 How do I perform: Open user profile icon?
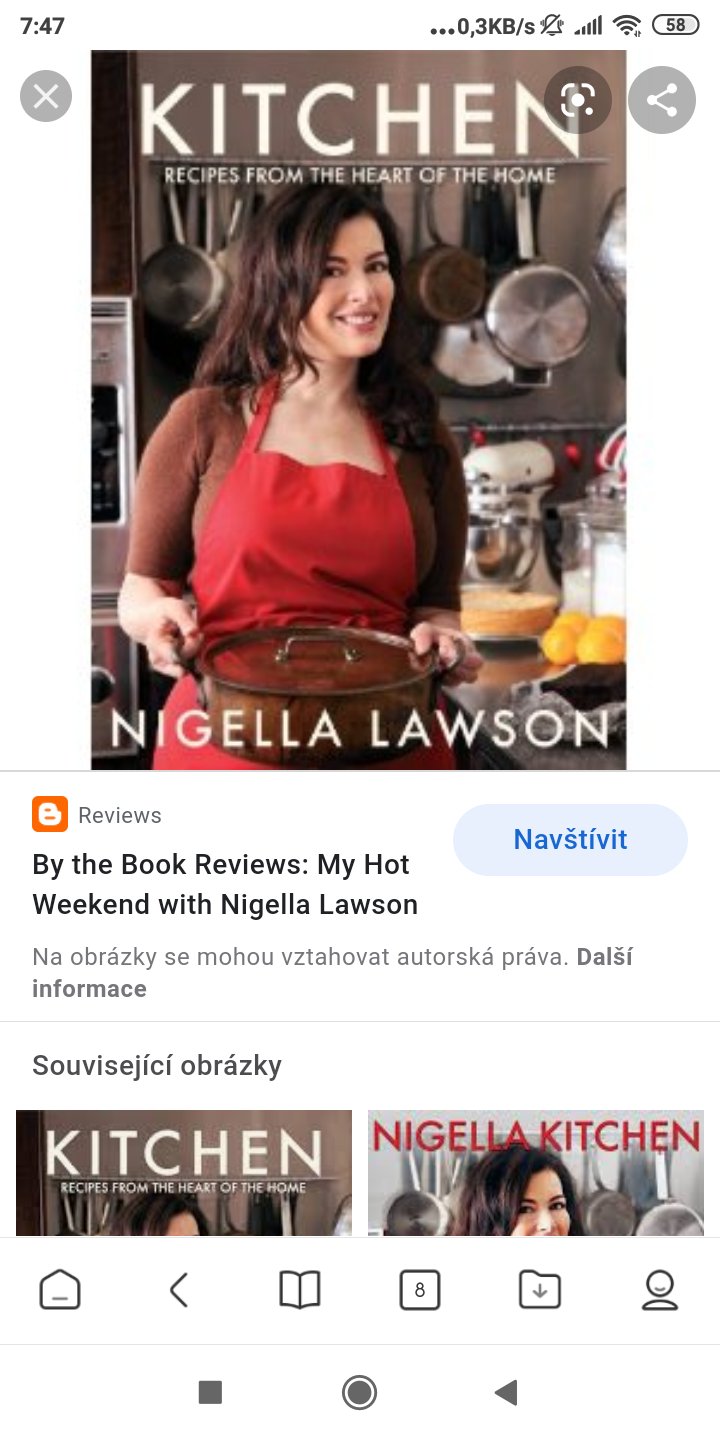(660, 1290)
